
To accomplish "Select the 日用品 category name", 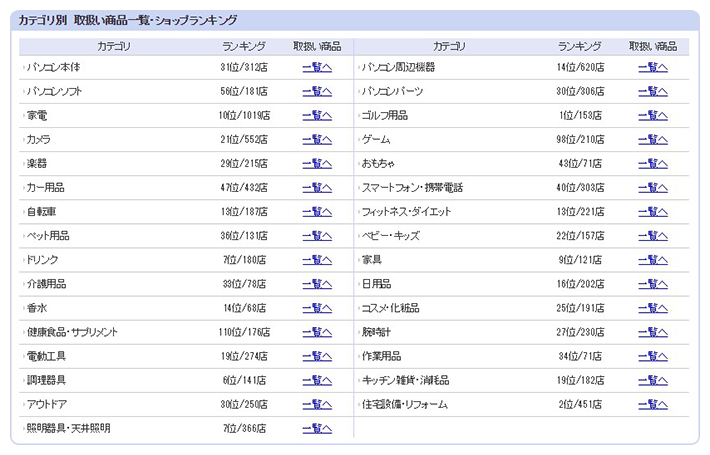I will 376,284.
